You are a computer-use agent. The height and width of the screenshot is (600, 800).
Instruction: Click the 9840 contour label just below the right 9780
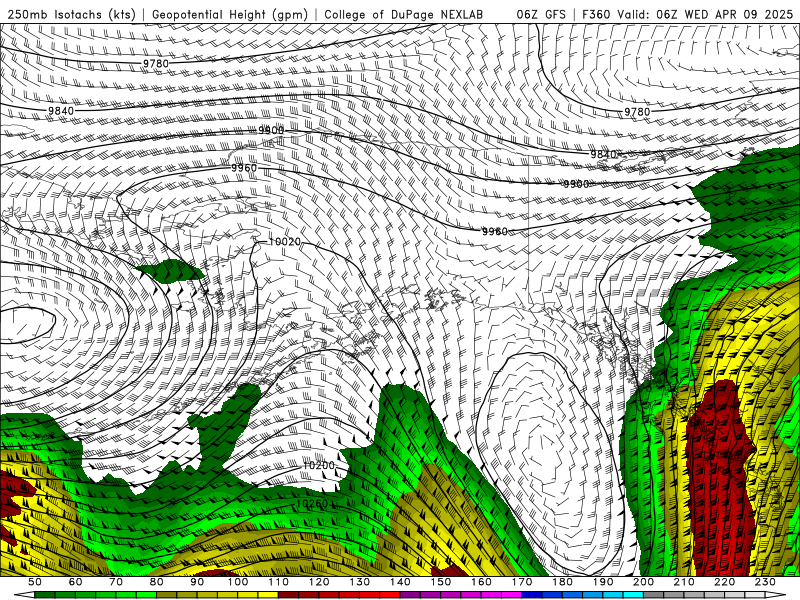click(x=604, y=154)
